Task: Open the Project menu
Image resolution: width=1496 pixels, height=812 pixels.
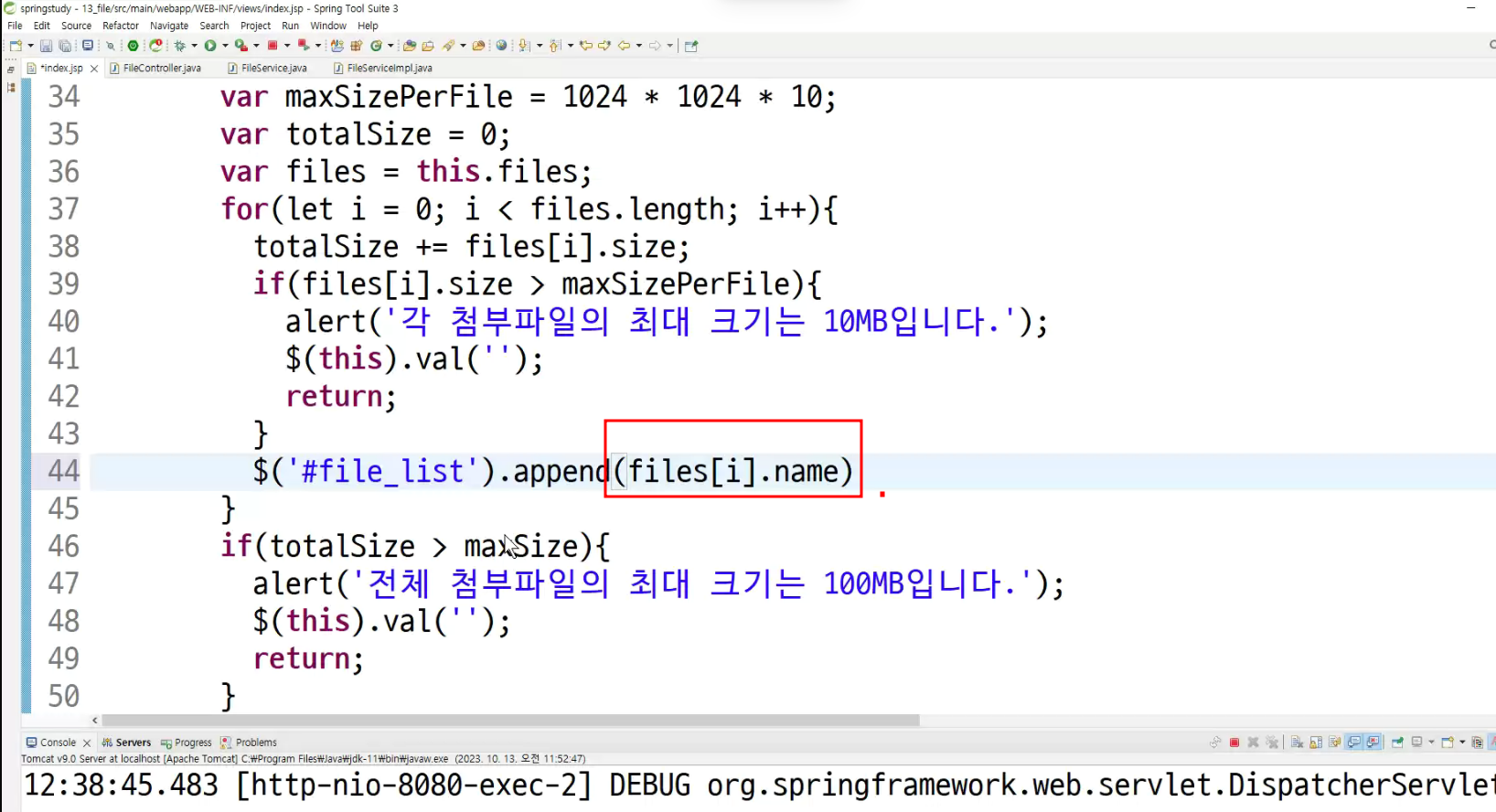Action: click(255, 26)
